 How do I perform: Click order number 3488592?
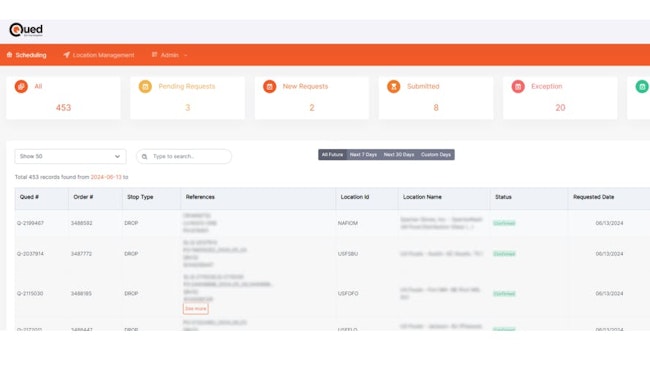coord(81,223)
